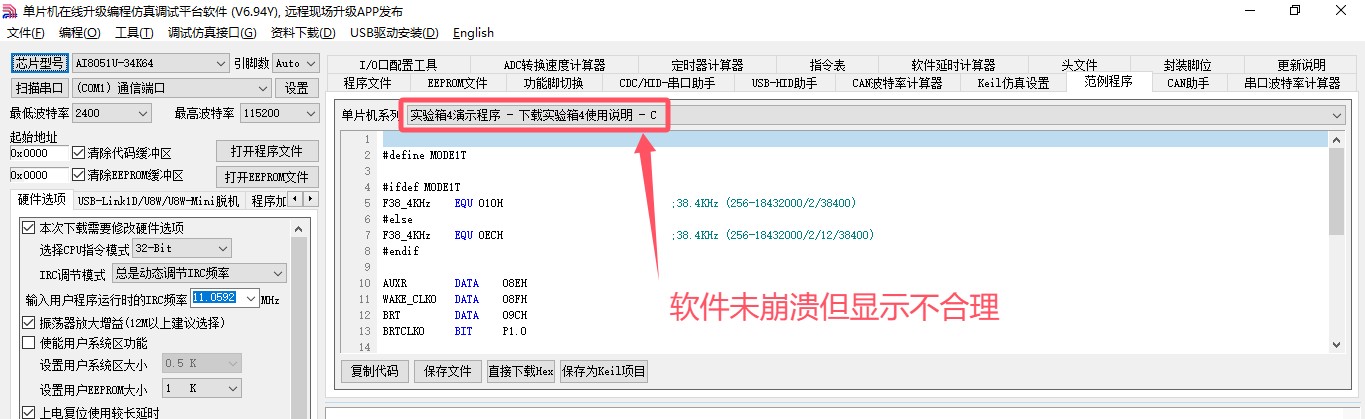The height and width of the screenshot is (419, 1365).
Task: Open the 资料下载(V) menu
Action: pos(304,32)
